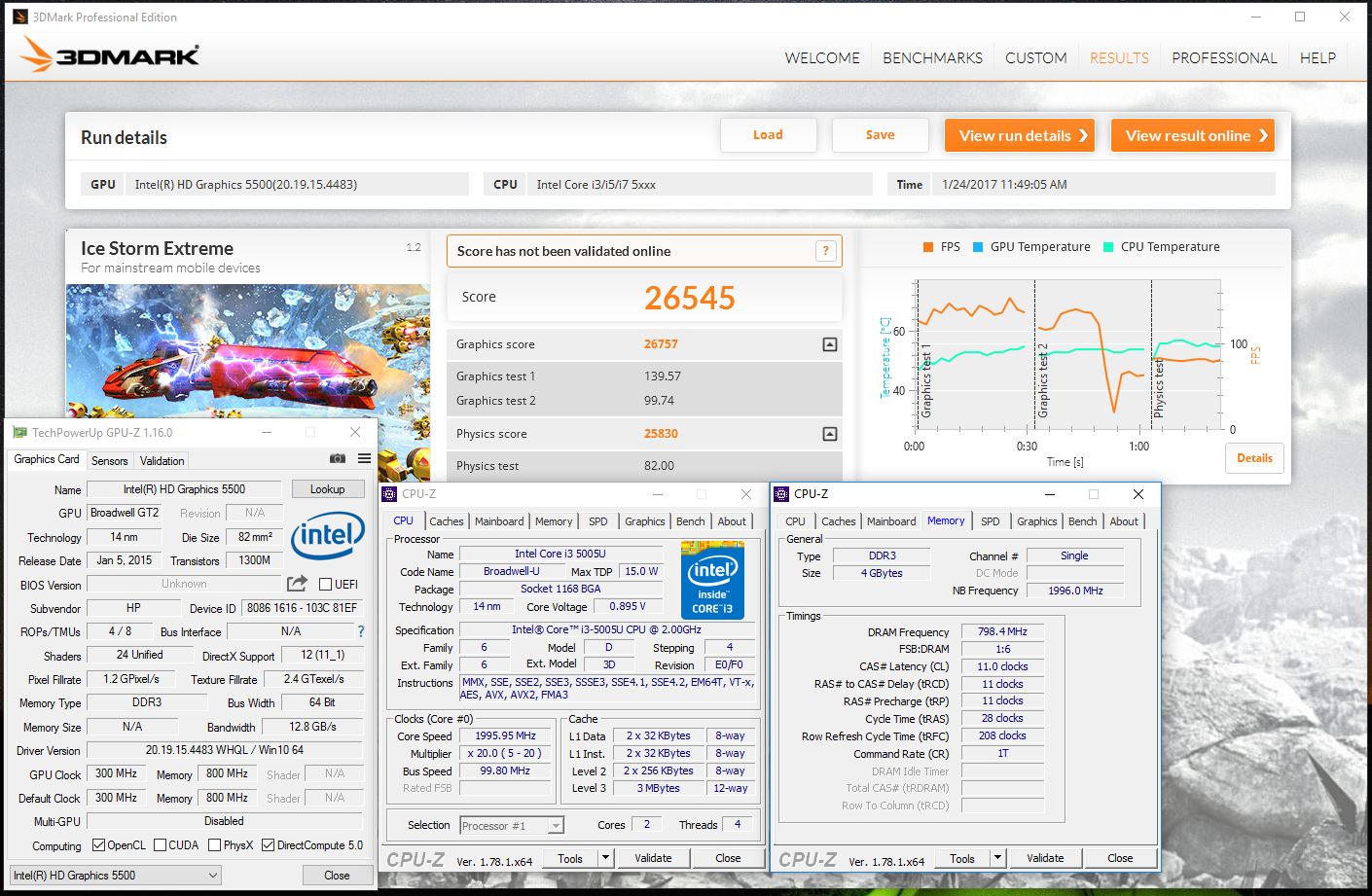Click the green CPU Temperature legend swatch
This screenshot has height=896, width=1372.
[1108, 247]
